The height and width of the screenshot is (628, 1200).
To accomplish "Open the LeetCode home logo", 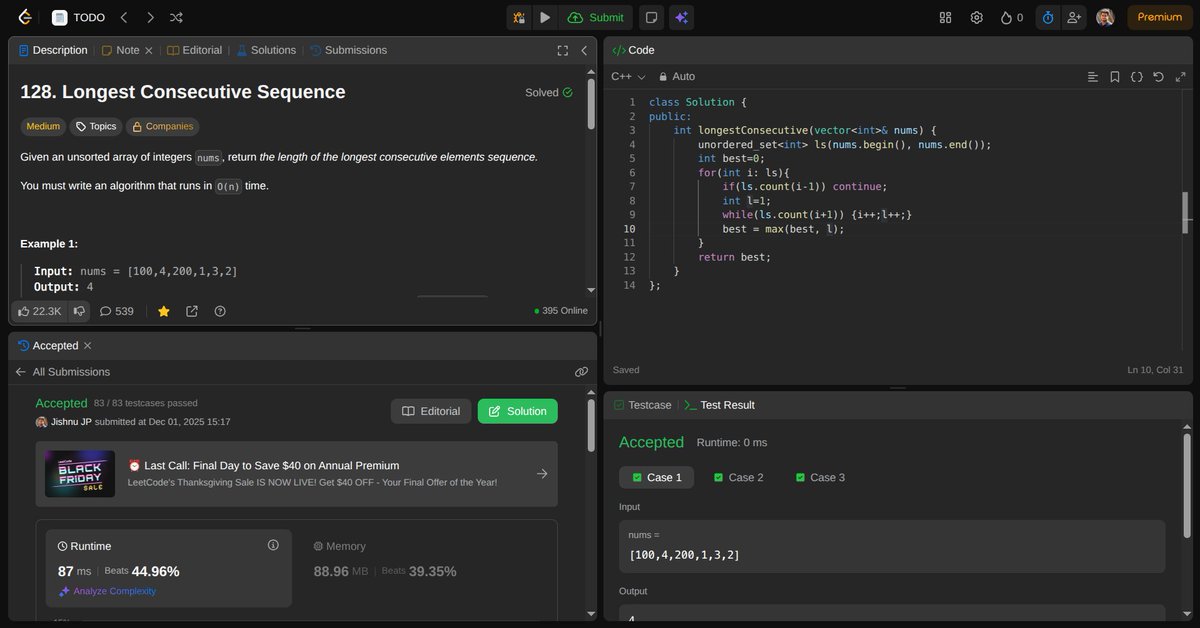I will pyautogui.click(x=25, y=17).
